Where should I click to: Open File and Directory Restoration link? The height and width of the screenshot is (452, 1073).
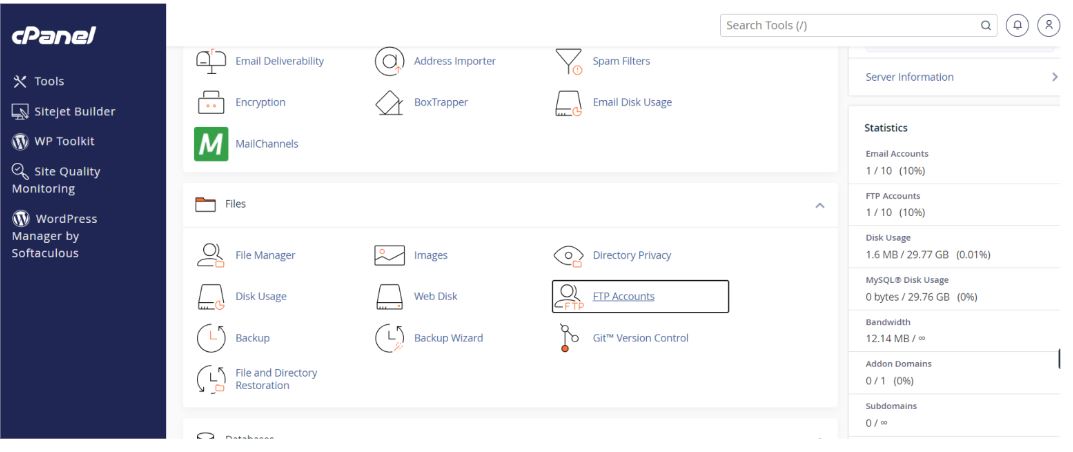276,379
